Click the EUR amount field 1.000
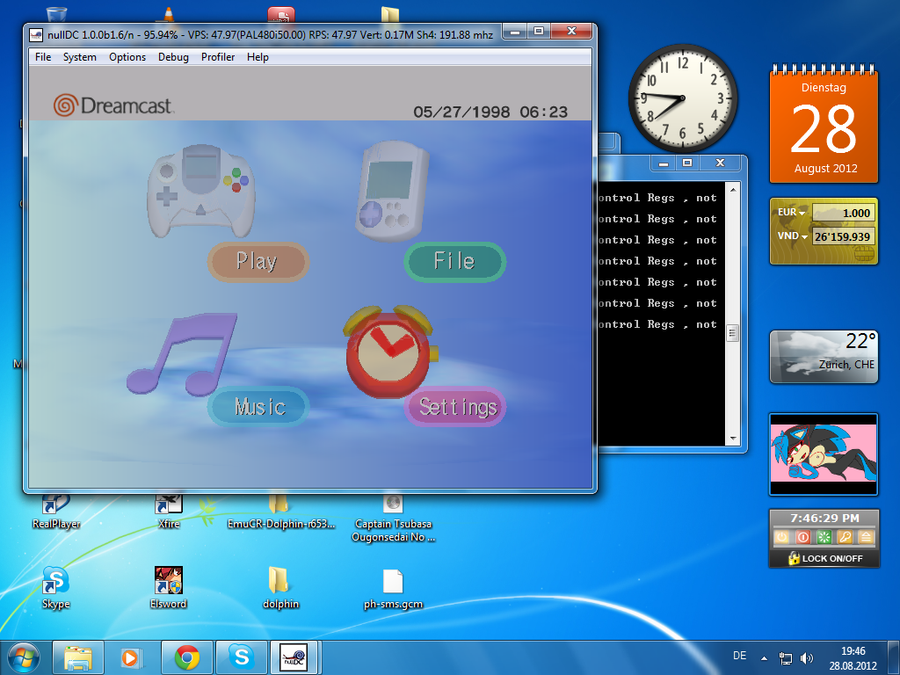This screenshot has height=675, width=900. 843,213
